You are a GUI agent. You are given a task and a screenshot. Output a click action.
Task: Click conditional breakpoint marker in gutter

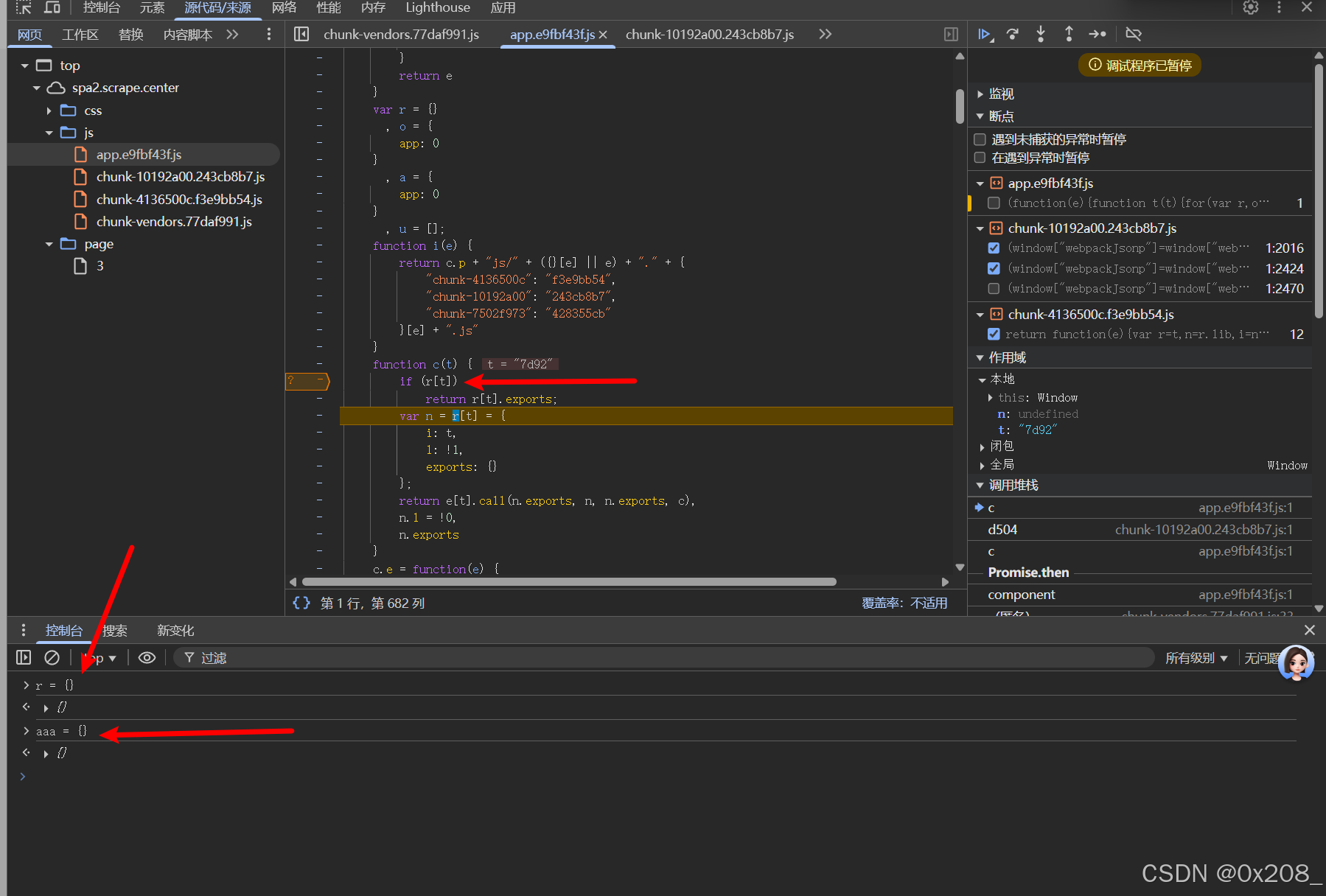pos(307,381)
